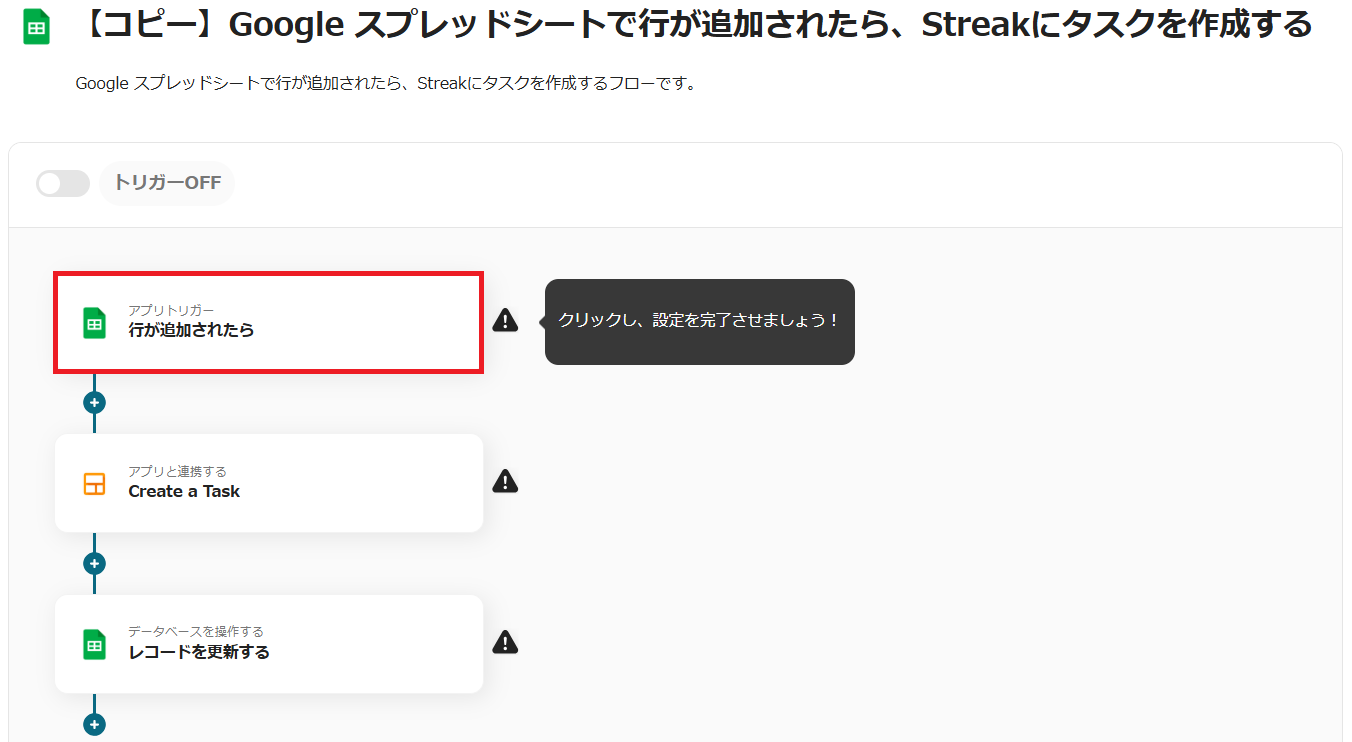Click the warning triangle beside Create a Task
This screenshot has height=742, width=1352.
click(505, 481)
